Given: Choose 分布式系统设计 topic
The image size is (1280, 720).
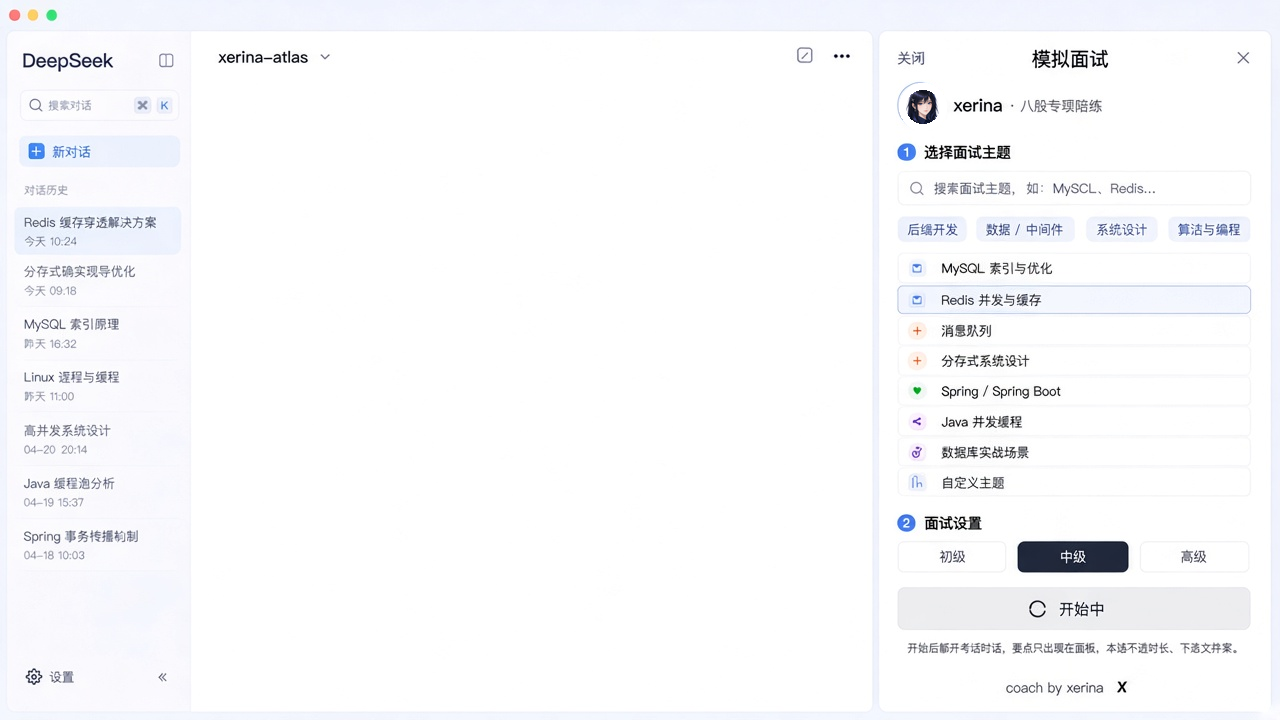Looking at the screenshot, I should [1074, 360].
